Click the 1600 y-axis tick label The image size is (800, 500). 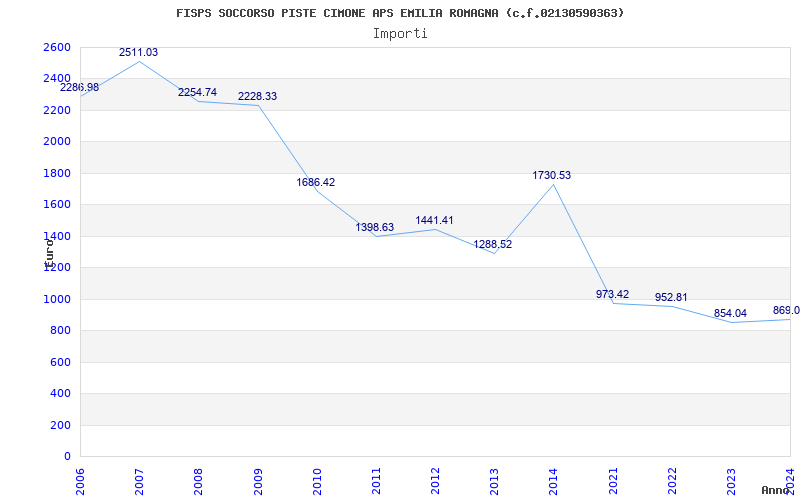tap(57, 205)
